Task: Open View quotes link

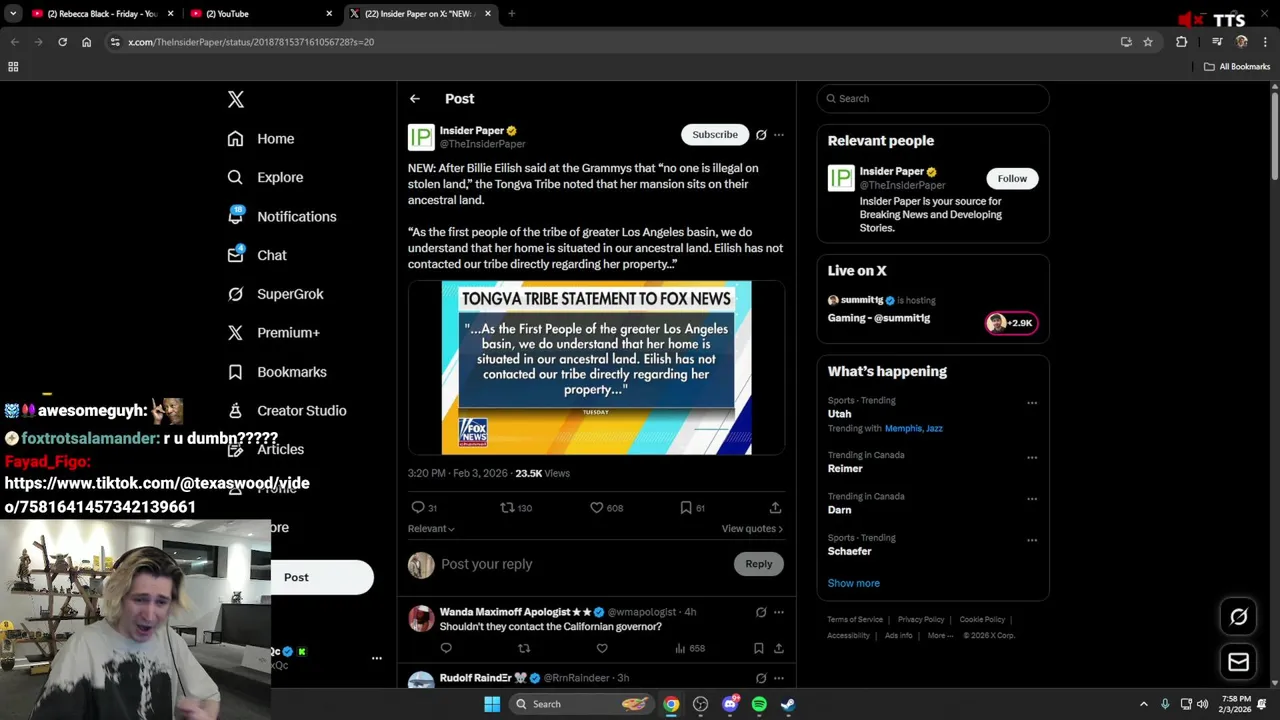Action: click(x=752, y=529)
